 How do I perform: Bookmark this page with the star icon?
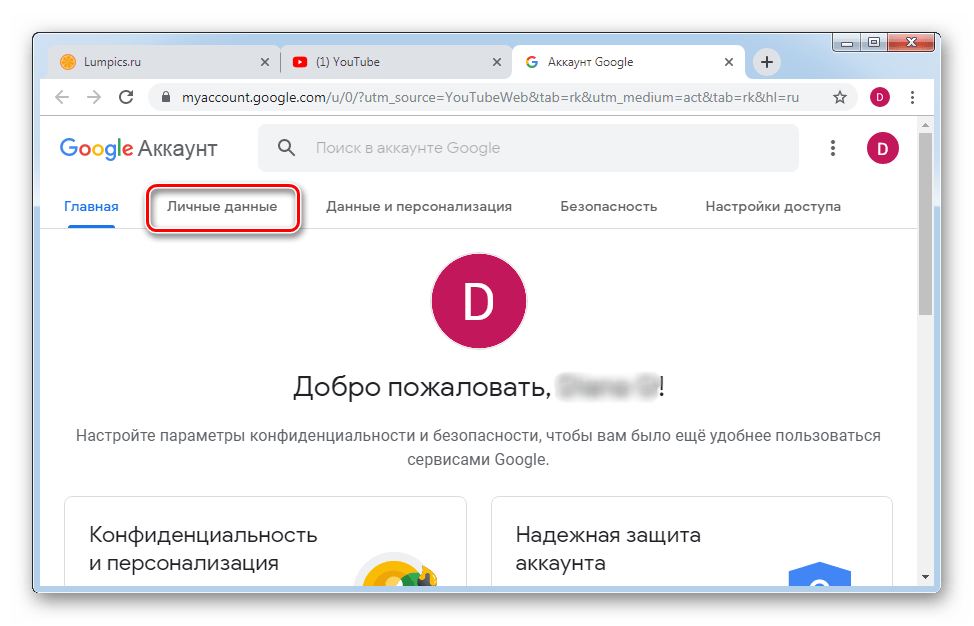840,97
